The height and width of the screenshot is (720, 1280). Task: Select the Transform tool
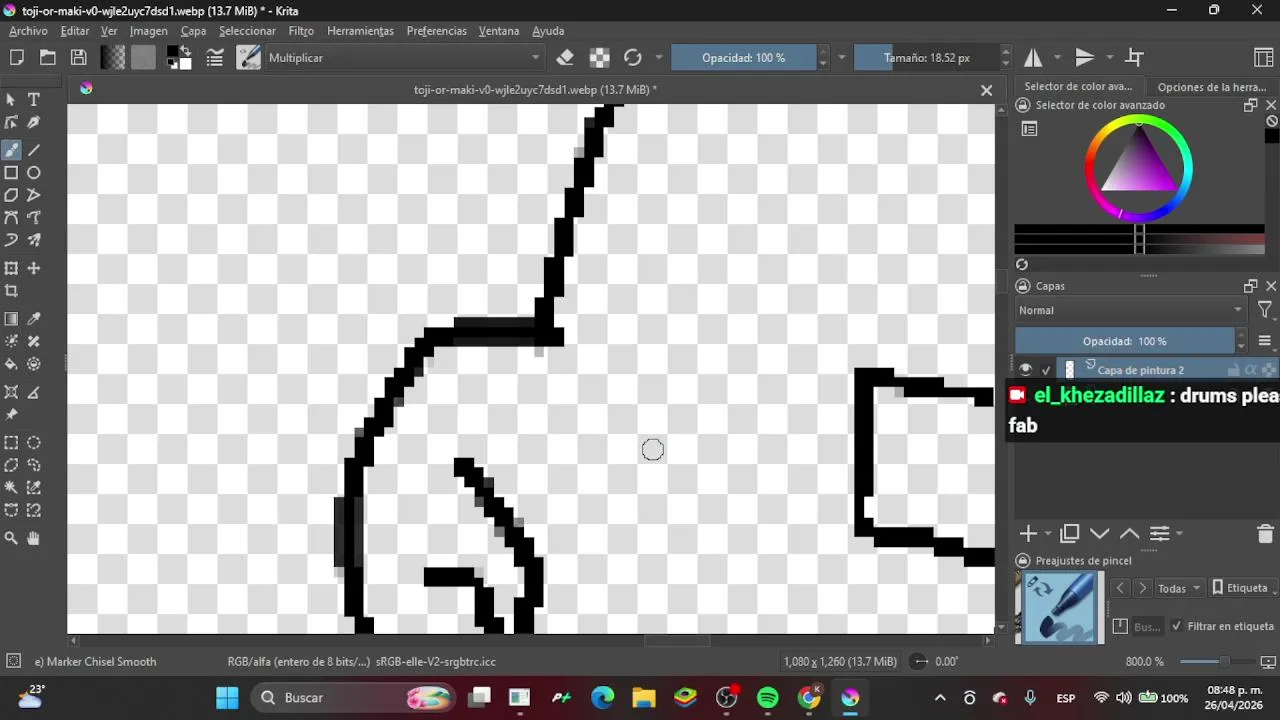pyautogui.click(x=11, y=268)
